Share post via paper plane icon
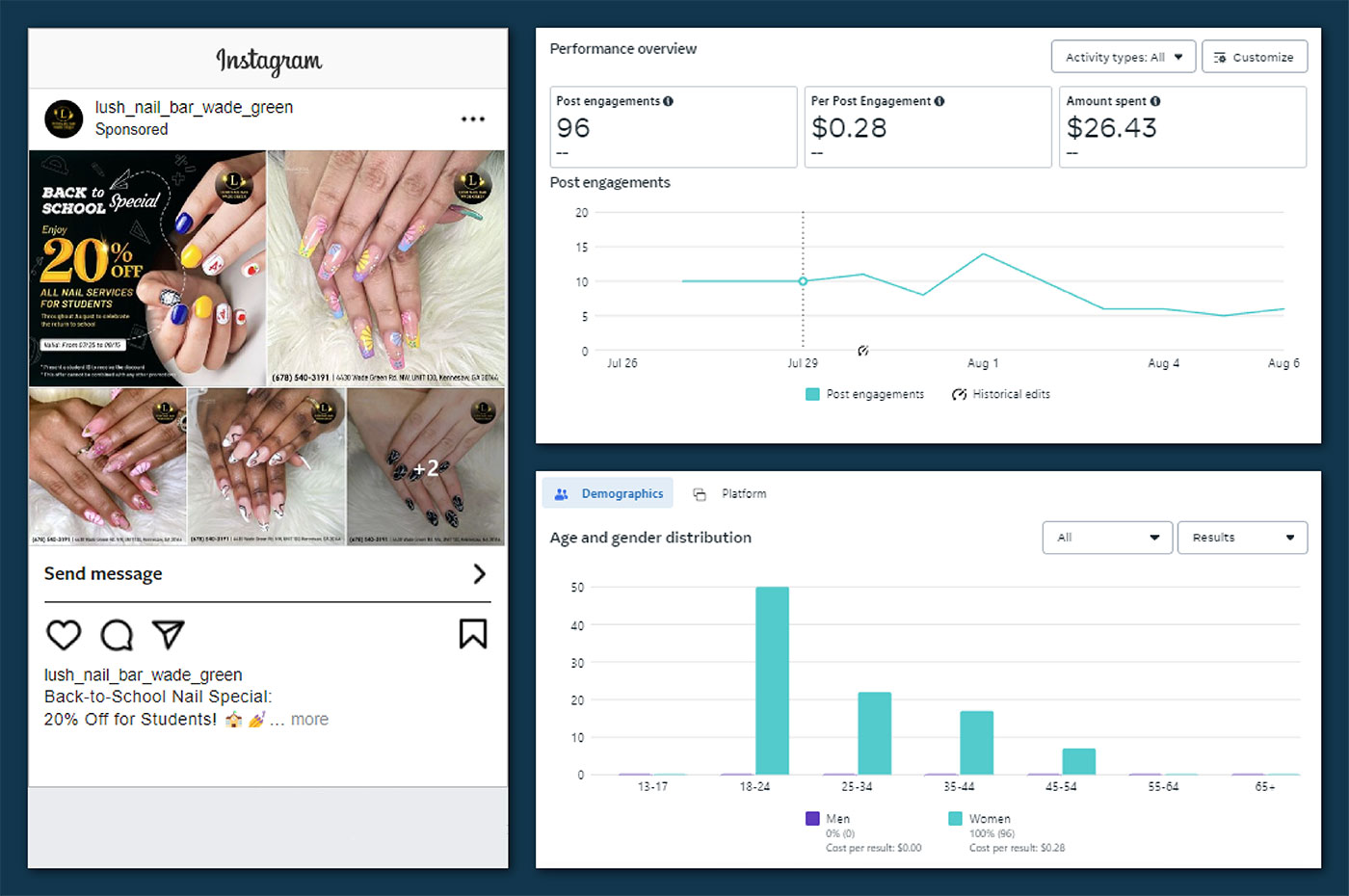This screenshot has width=1349, height=896. pos(168,634)
